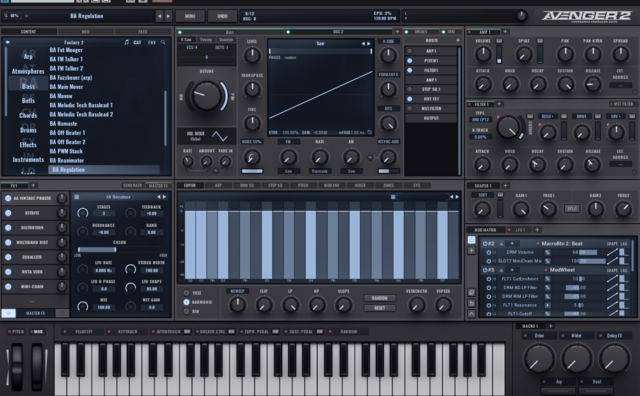Click the filter CUTOFF knob
640x396 pixels.
pos(509,127)
